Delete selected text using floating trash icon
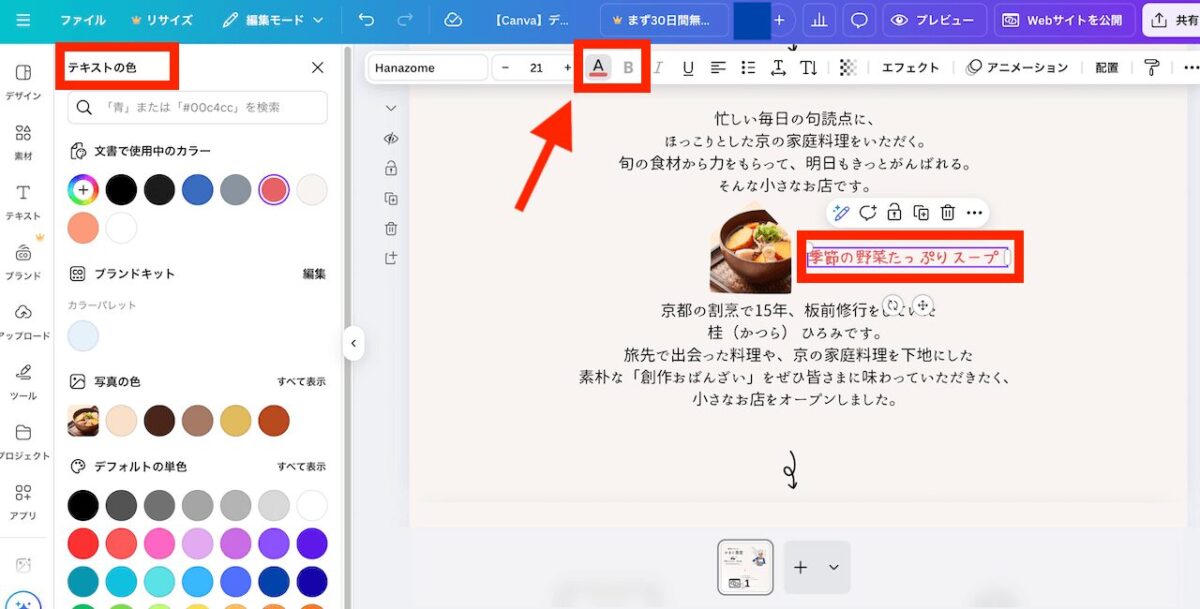Screen dimensions: 1200x609 [x=948, y=212]
